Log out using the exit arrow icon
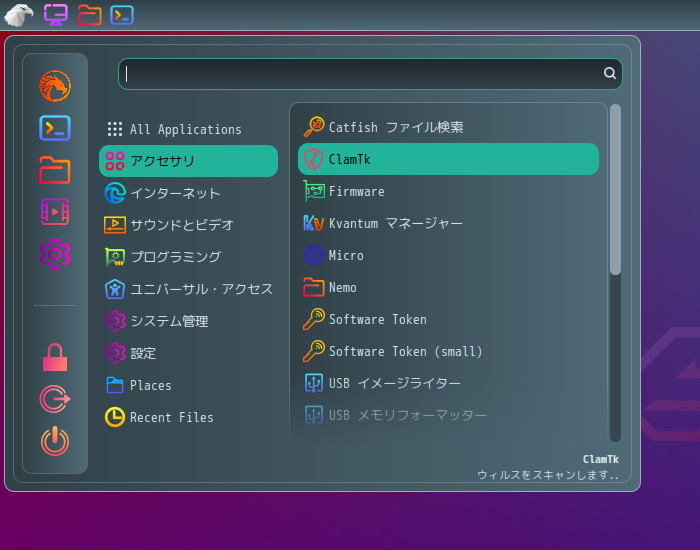Screen dimensions: 700x550 click(55, 399)
